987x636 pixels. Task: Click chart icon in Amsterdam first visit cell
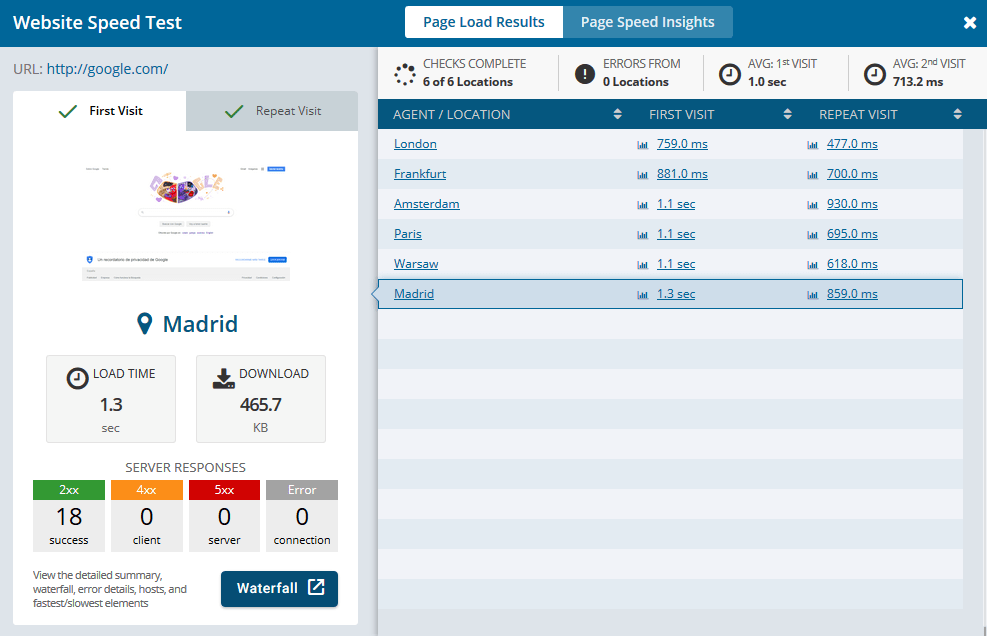tap(642, 205)
